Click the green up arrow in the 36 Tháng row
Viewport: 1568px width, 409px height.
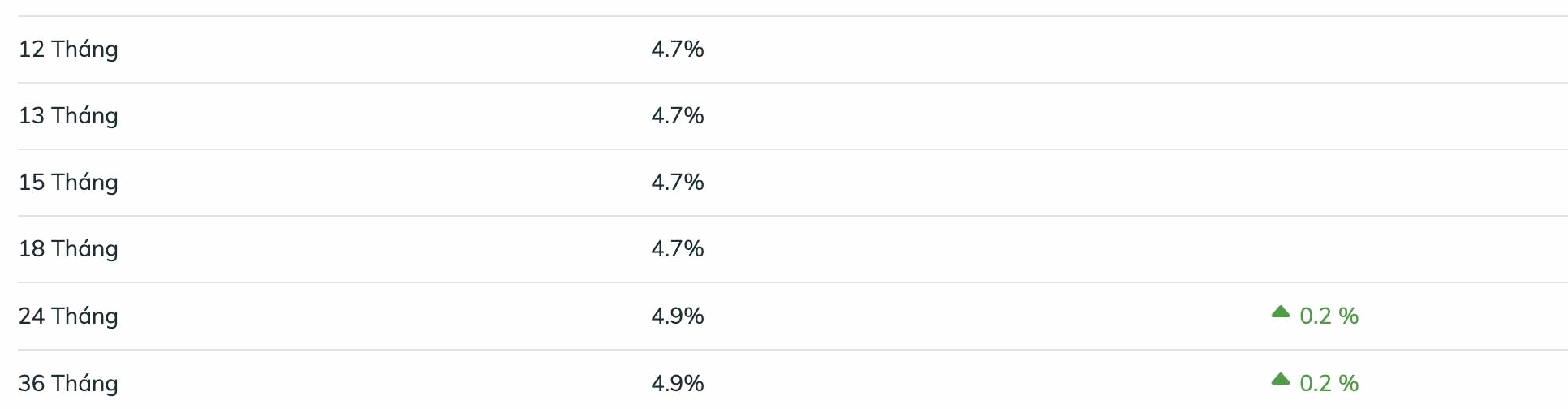[x=1280, y=379]
